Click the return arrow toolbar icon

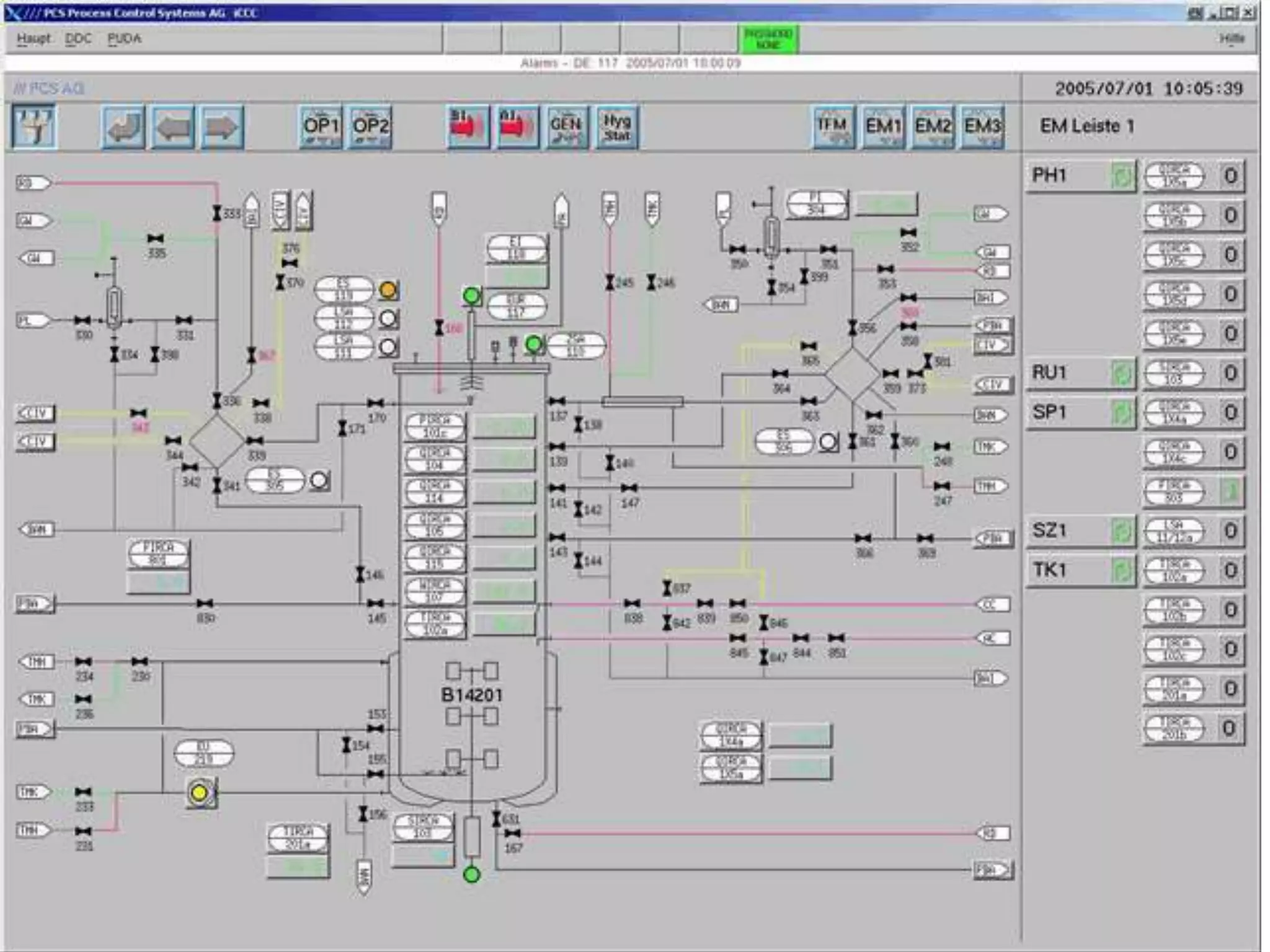123,127
